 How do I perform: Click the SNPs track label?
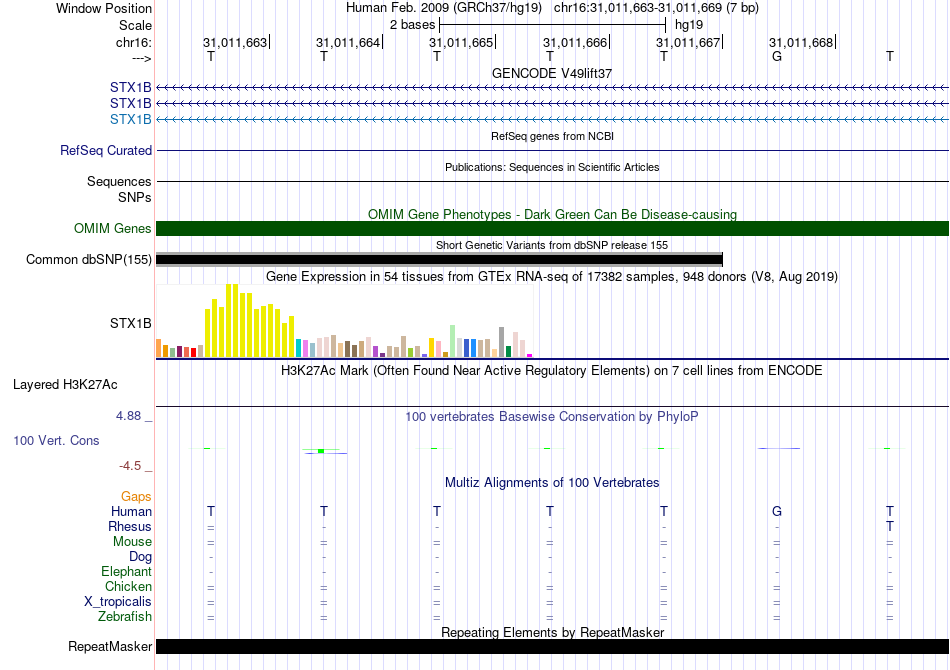point(135,197)
